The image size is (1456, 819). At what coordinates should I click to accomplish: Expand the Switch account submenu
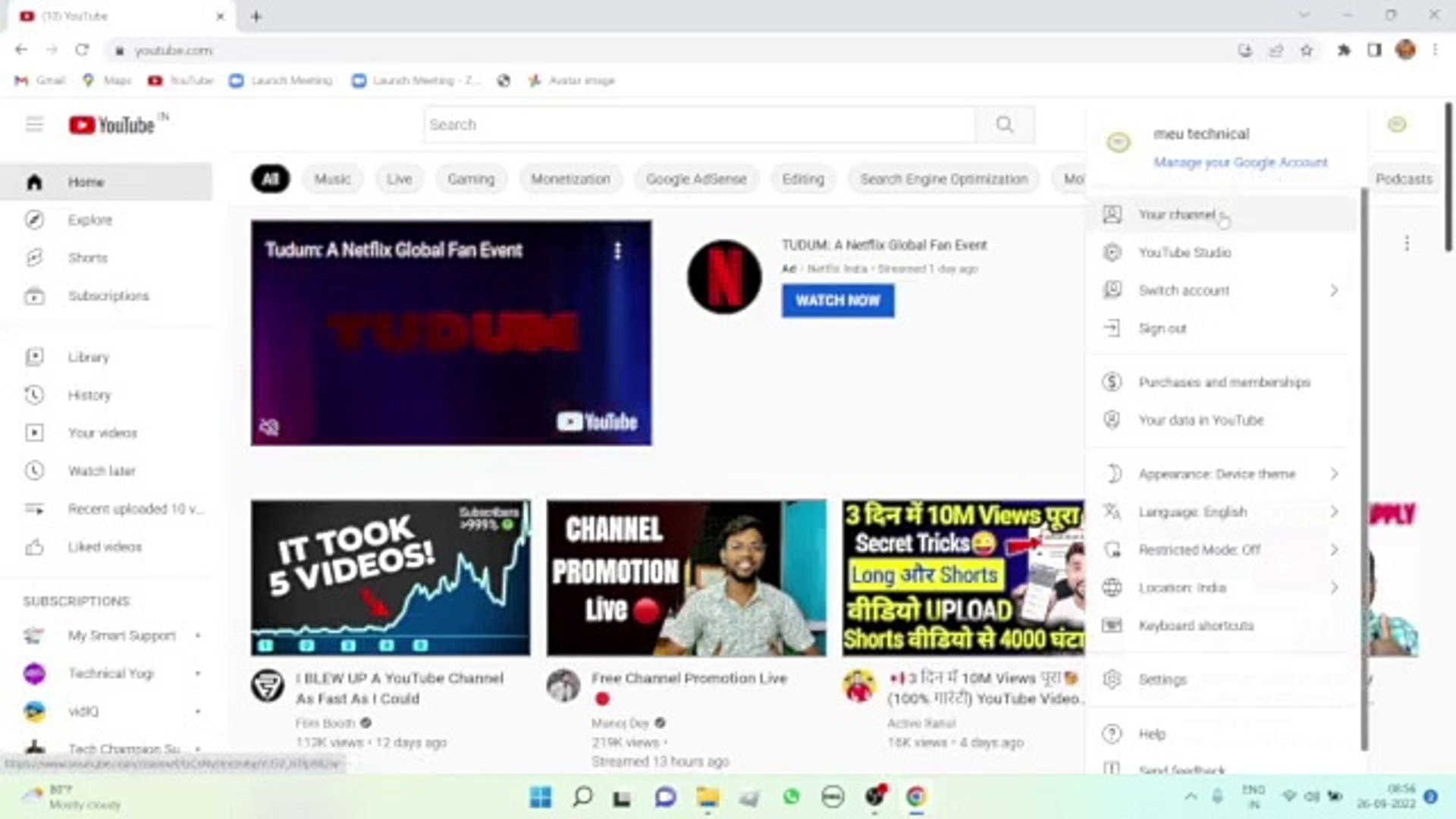(1184, 290)
